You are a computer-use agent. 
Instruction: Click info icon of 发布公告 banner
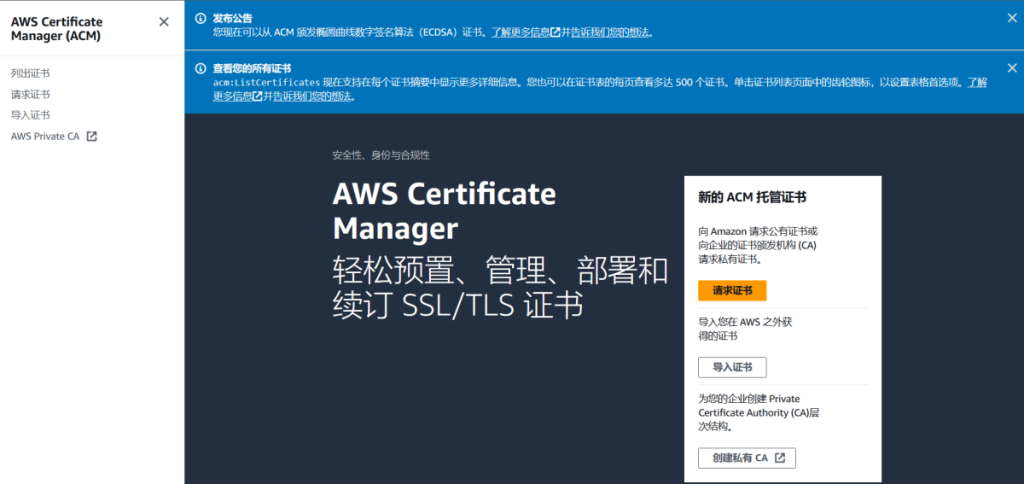[200, 18]
